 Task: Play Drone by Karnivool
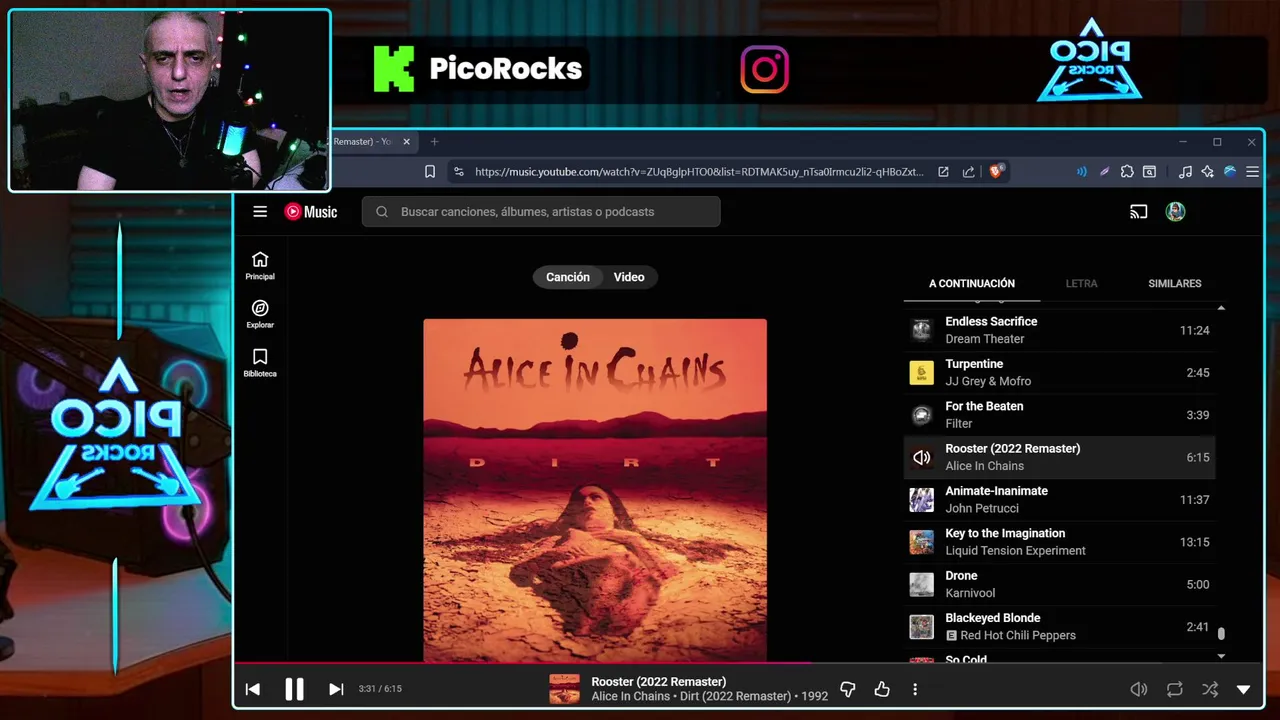pos(1059,584)
